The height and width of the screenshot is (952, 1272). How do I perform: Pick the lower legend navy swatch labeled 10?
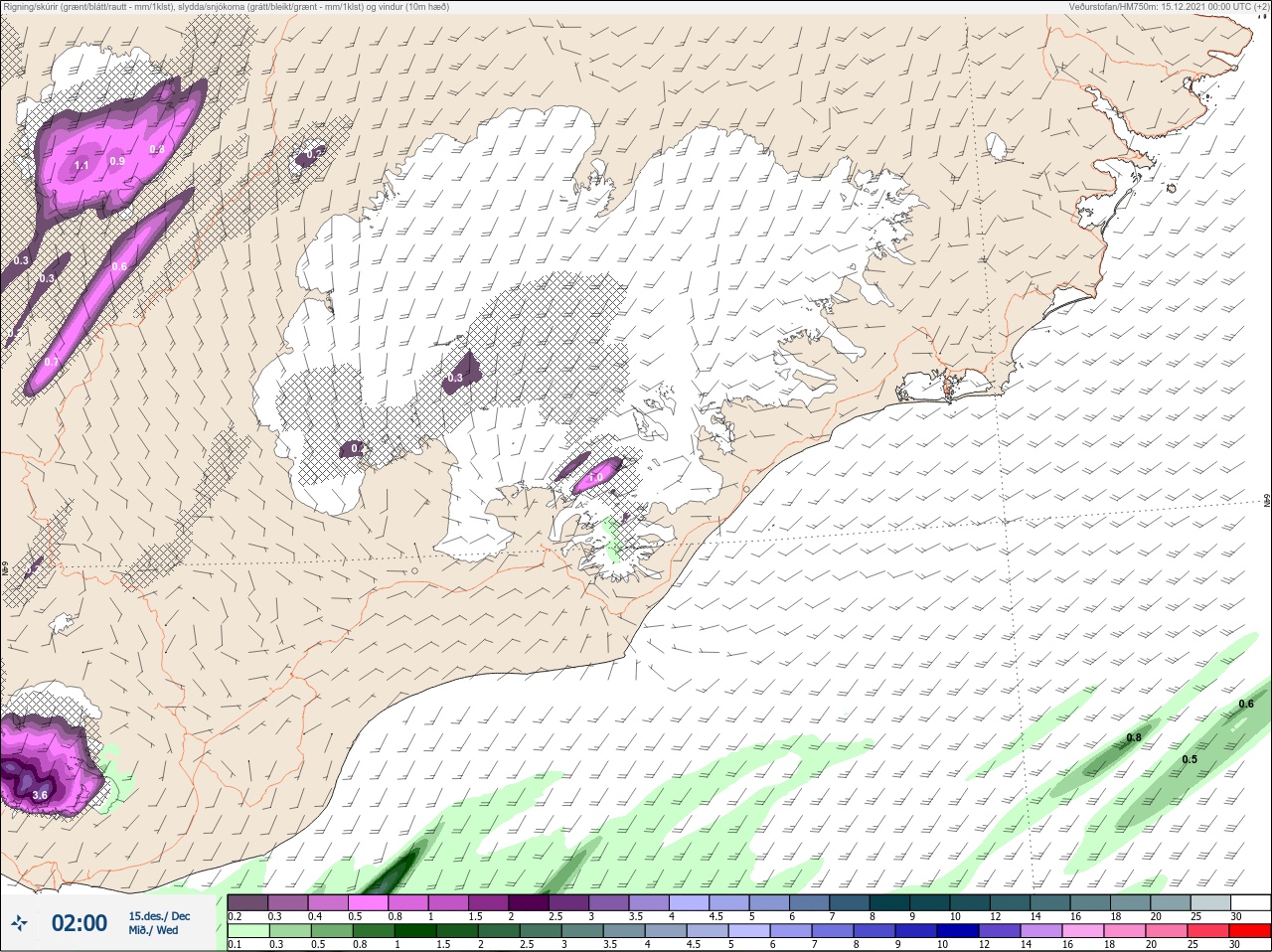(x=958, y=931)
